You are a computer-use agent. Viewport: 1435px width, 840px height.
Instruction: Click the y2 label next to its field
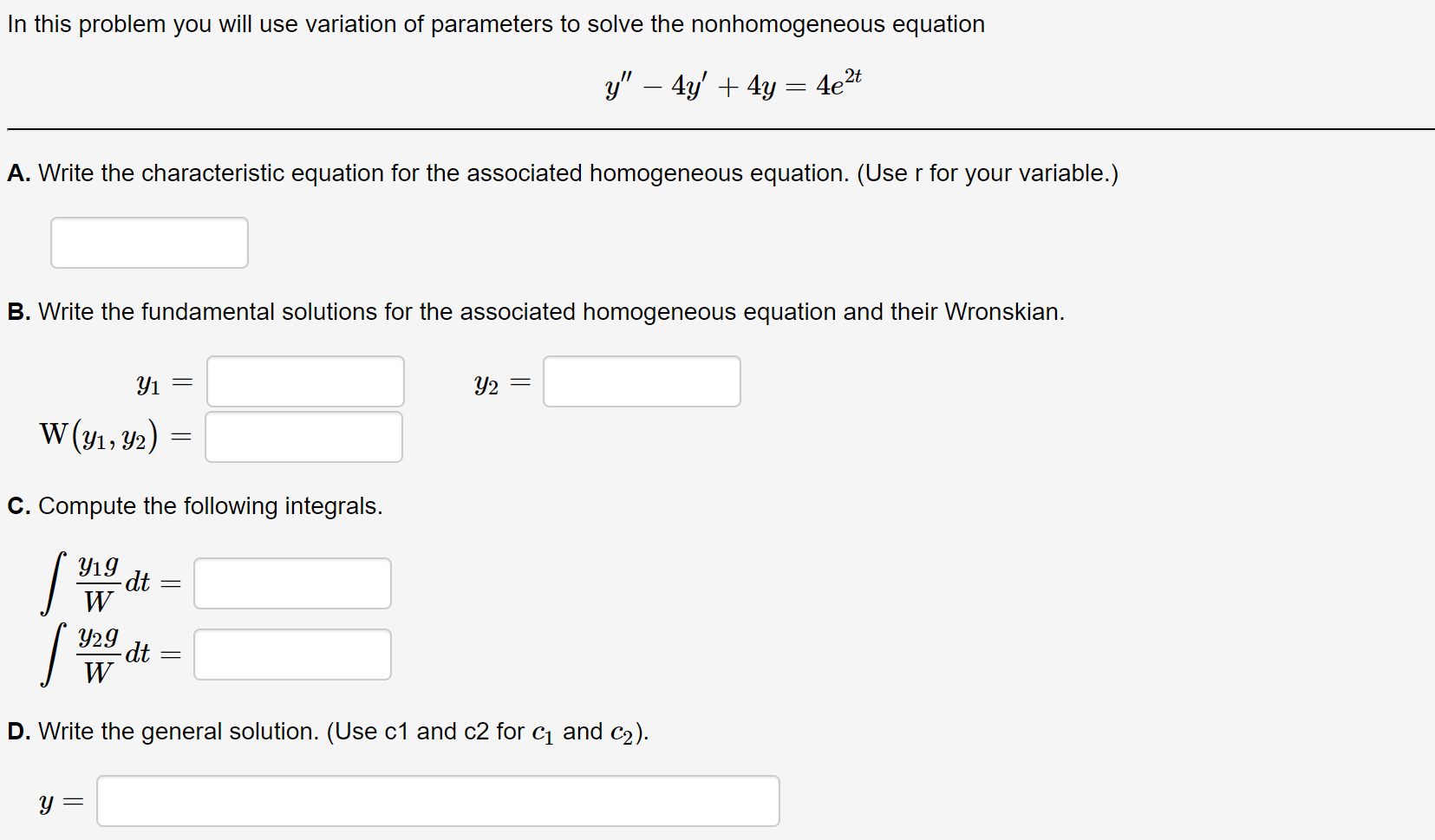pos(486,382)
